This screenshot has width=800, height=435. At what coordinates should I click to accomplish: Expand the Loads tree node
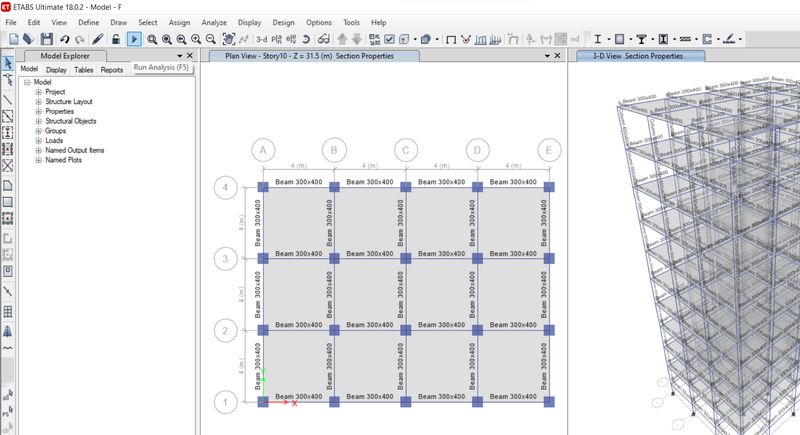(38, 141)
